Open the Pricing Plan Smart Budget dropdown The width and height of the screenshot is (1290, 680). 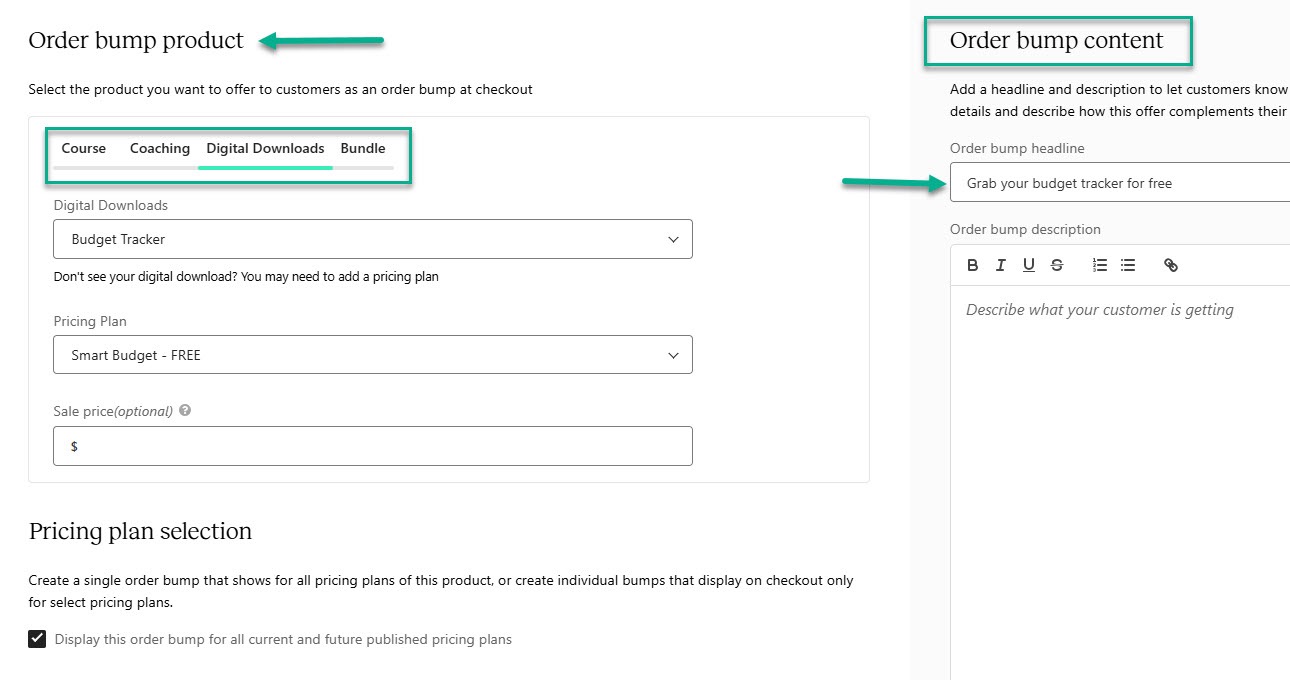(x=373, y=355)
